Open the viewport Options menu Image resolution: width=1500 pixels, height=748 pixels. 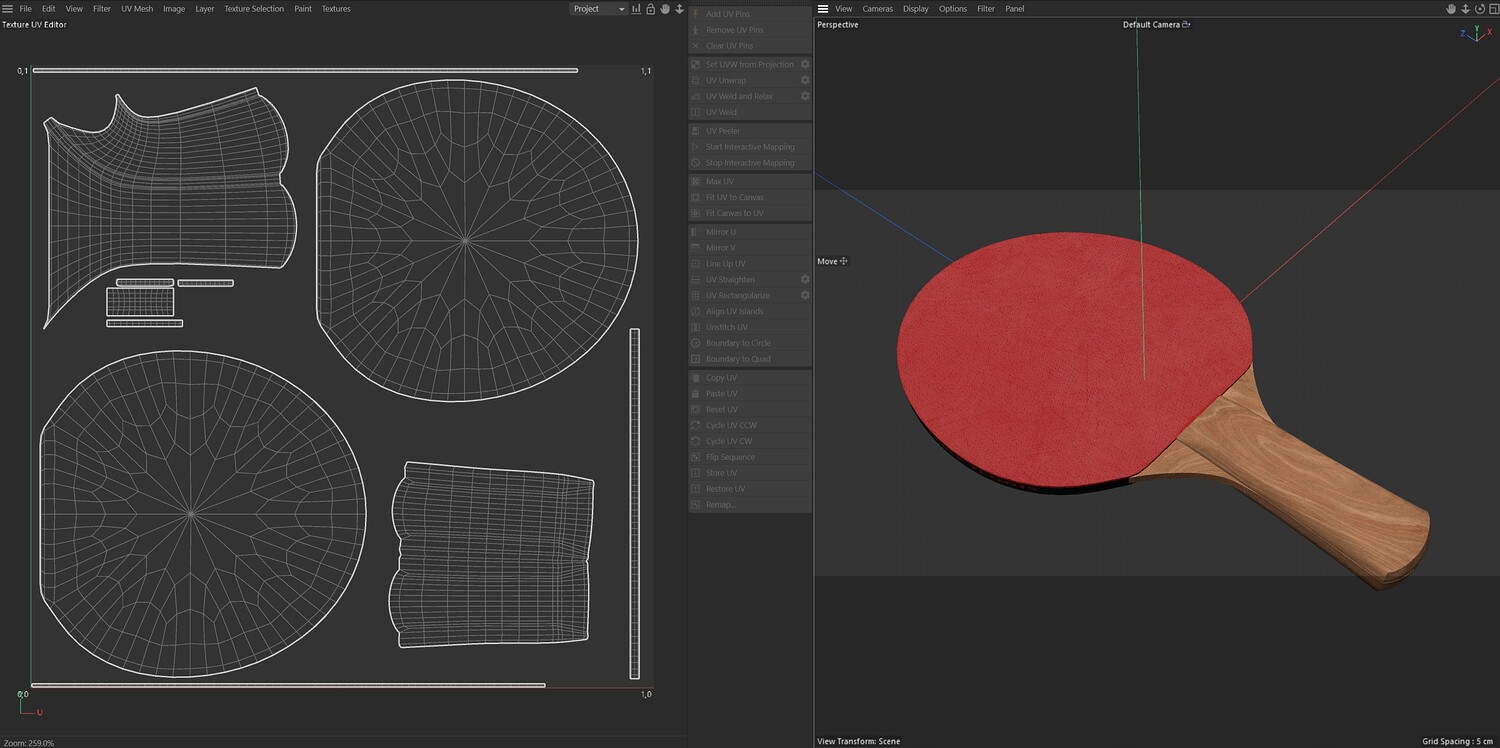pos(953,9)
